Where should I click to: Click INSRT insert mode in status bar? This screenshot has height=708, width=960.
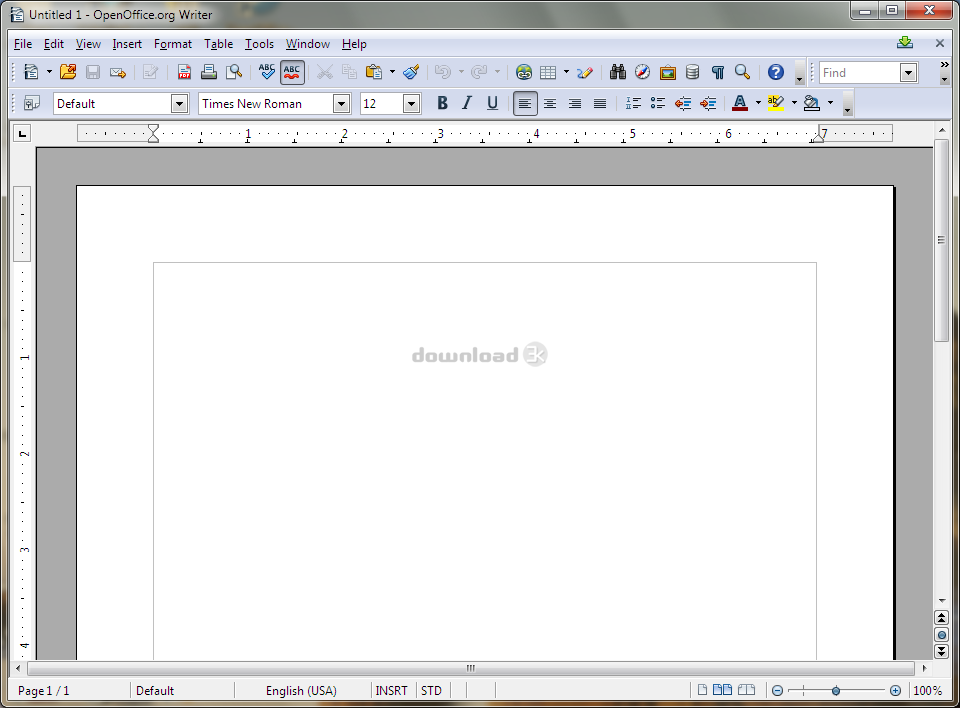click(391, 690)
